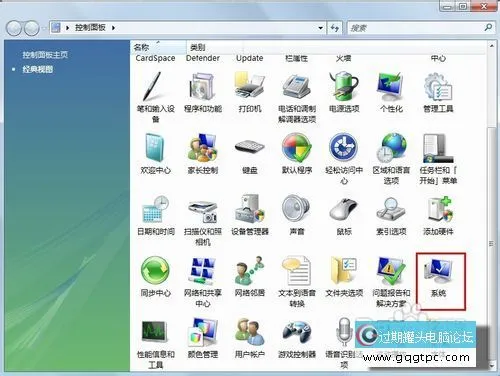Image resolution: width=500 pixels, height=376 pixels.
Task: Open 欢迎中心 welcome center icon
Action: 155,148
